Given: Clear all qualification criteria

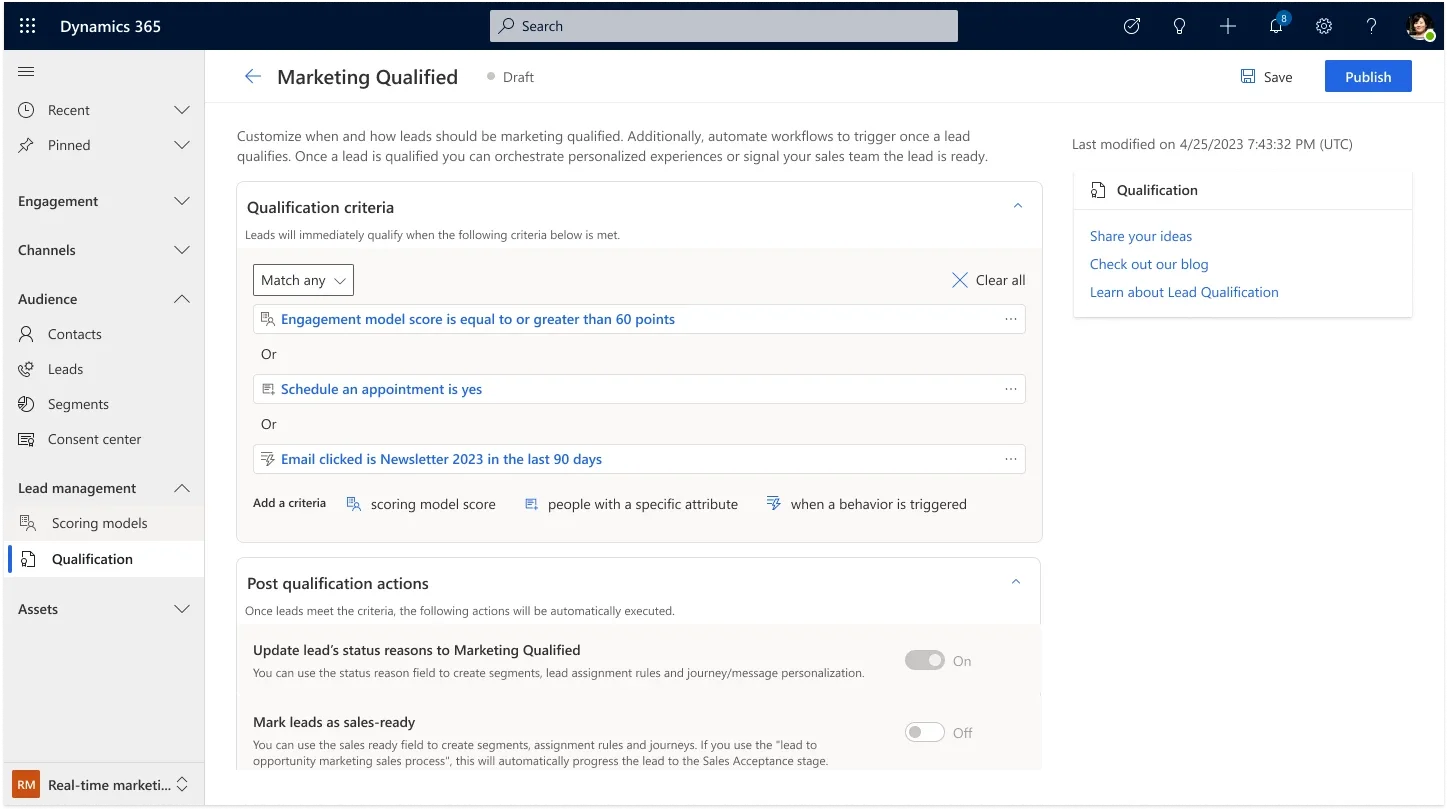Looking at the screenshot, I should (x=988, y=280).
